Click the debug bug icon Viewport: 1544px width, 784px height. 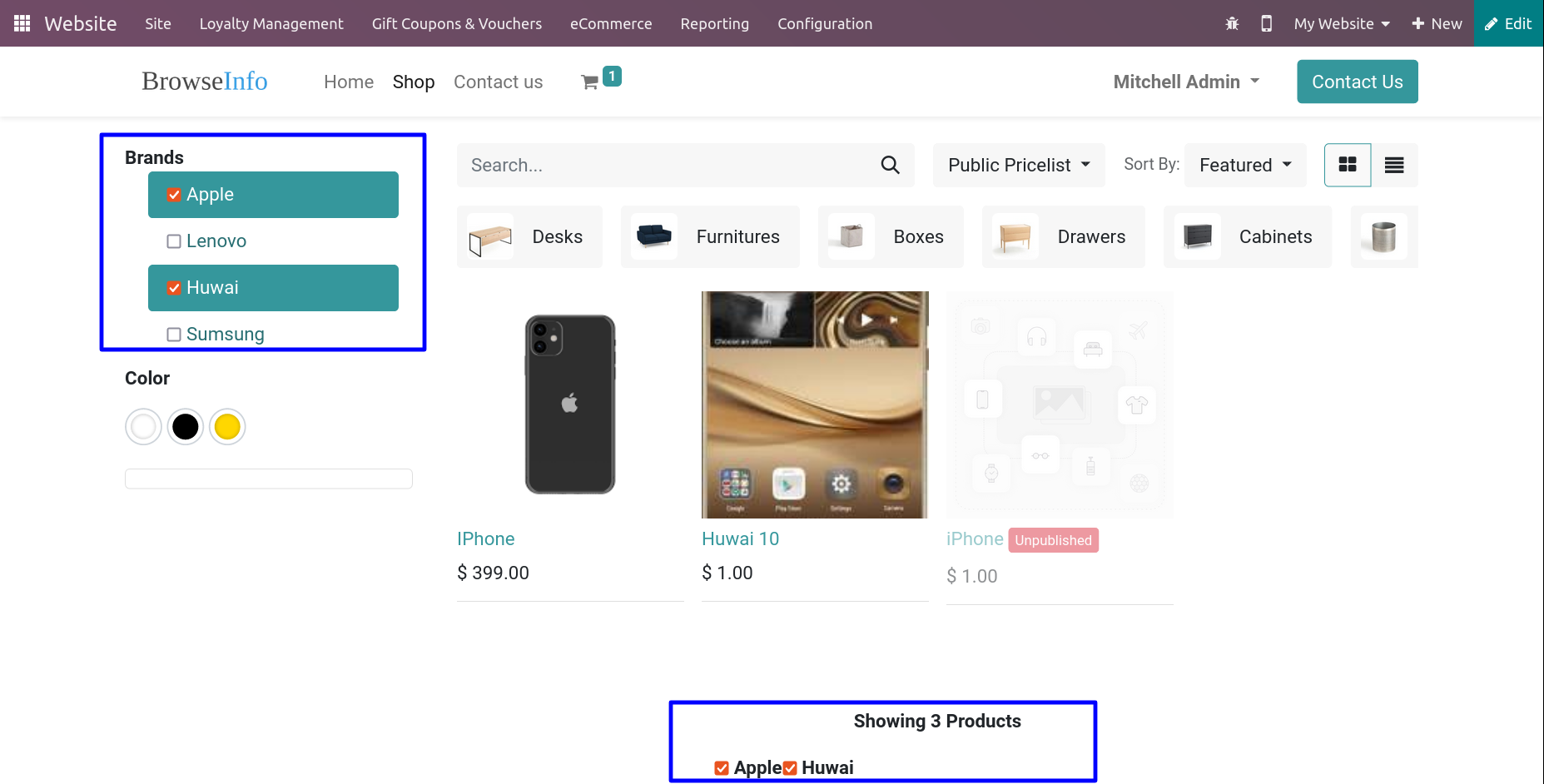1232,23
